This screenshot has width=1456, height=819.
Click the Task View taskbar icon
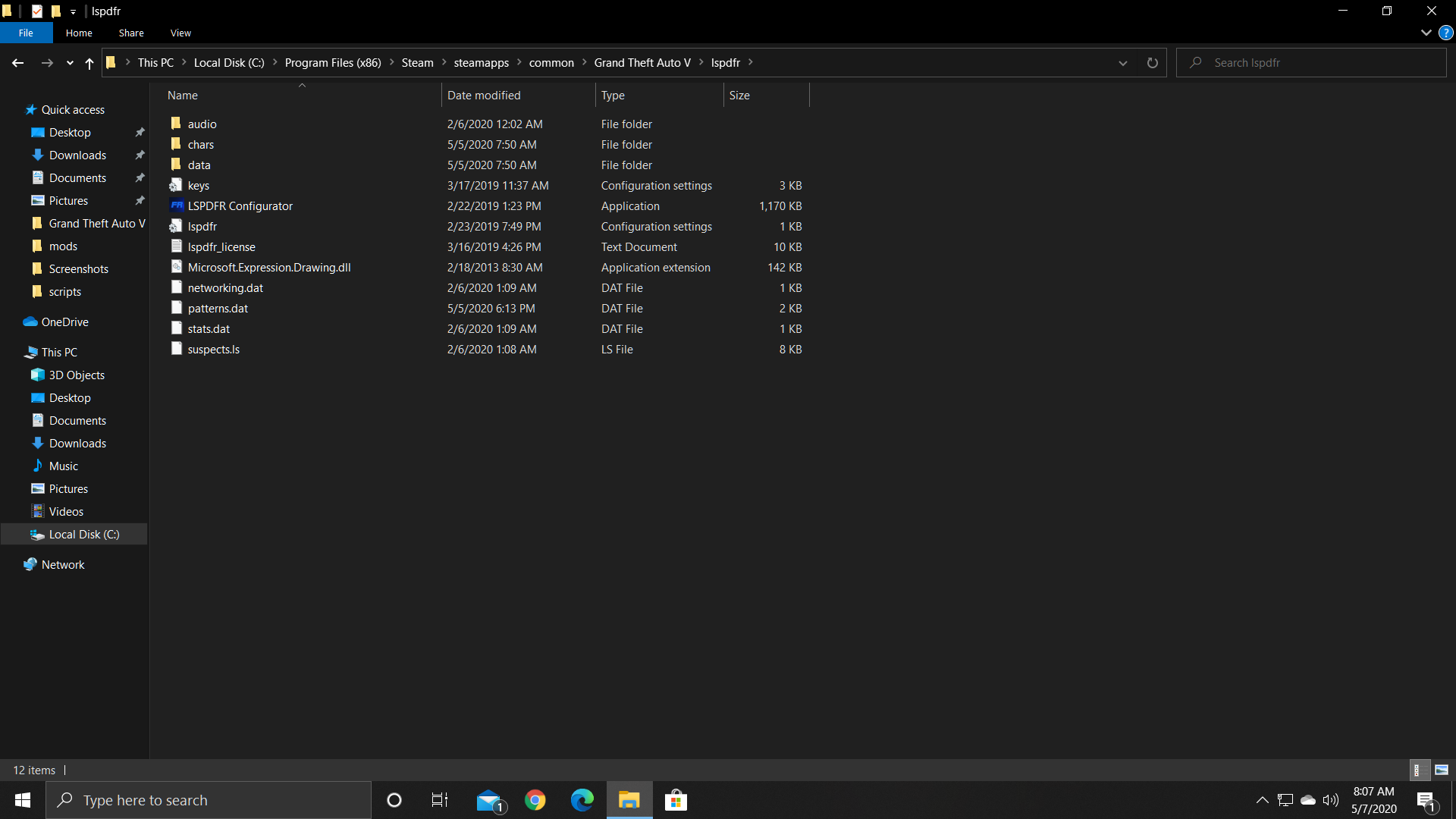pyautogui.click(x=440, y=800)
